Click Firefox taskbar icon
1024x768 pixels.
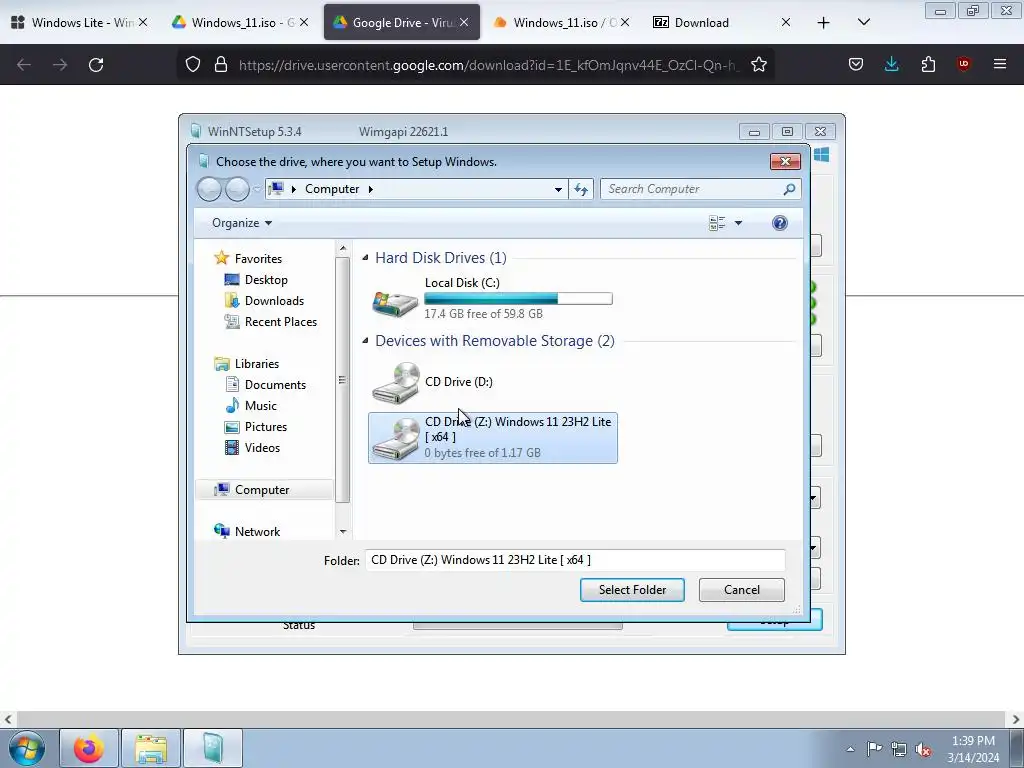point(89,748)
